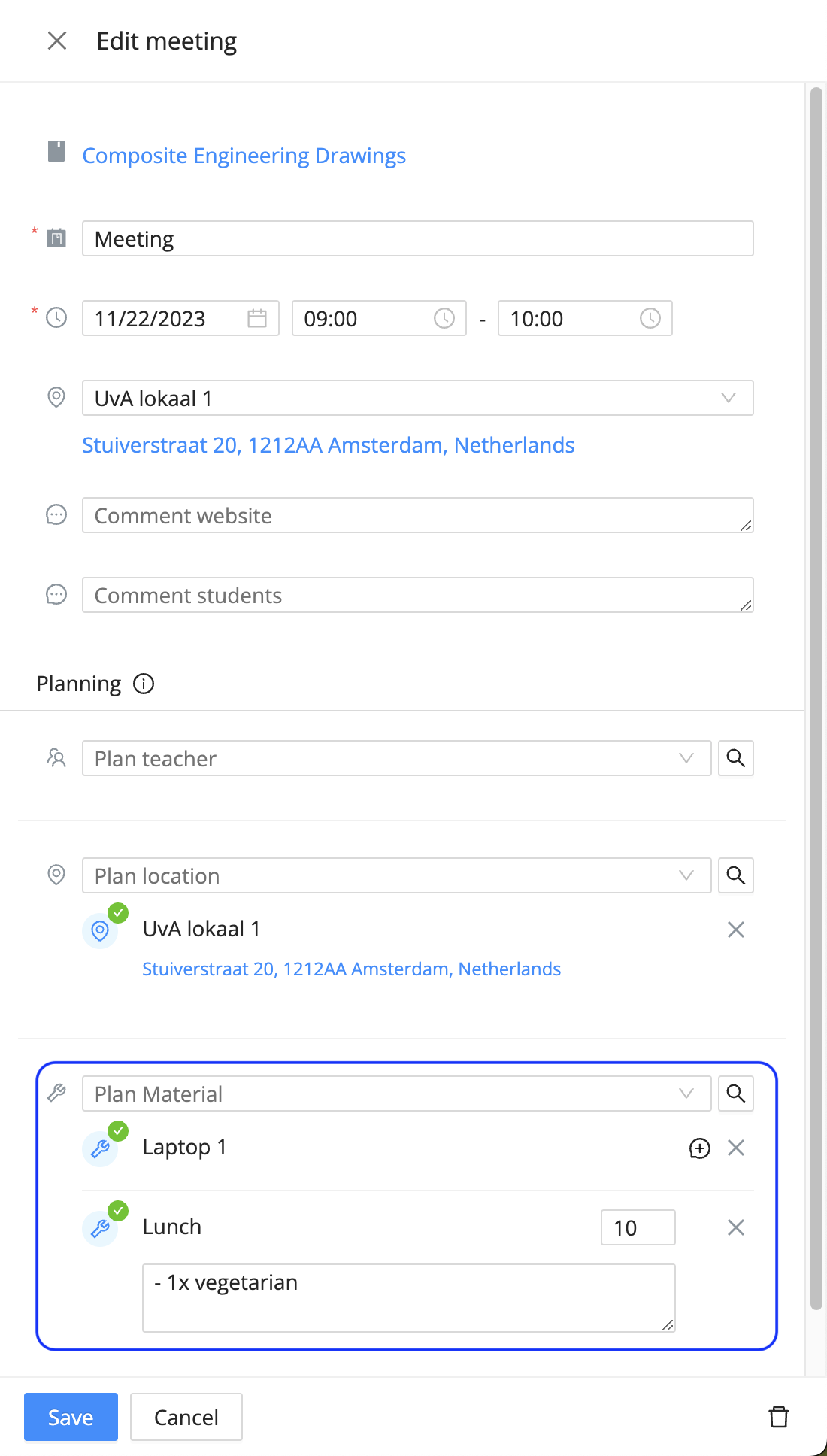Image resolution: width=827 pixels, height=1456 pixels.
Task: Close the Edit meeting dialog
Action: (57, 41)
